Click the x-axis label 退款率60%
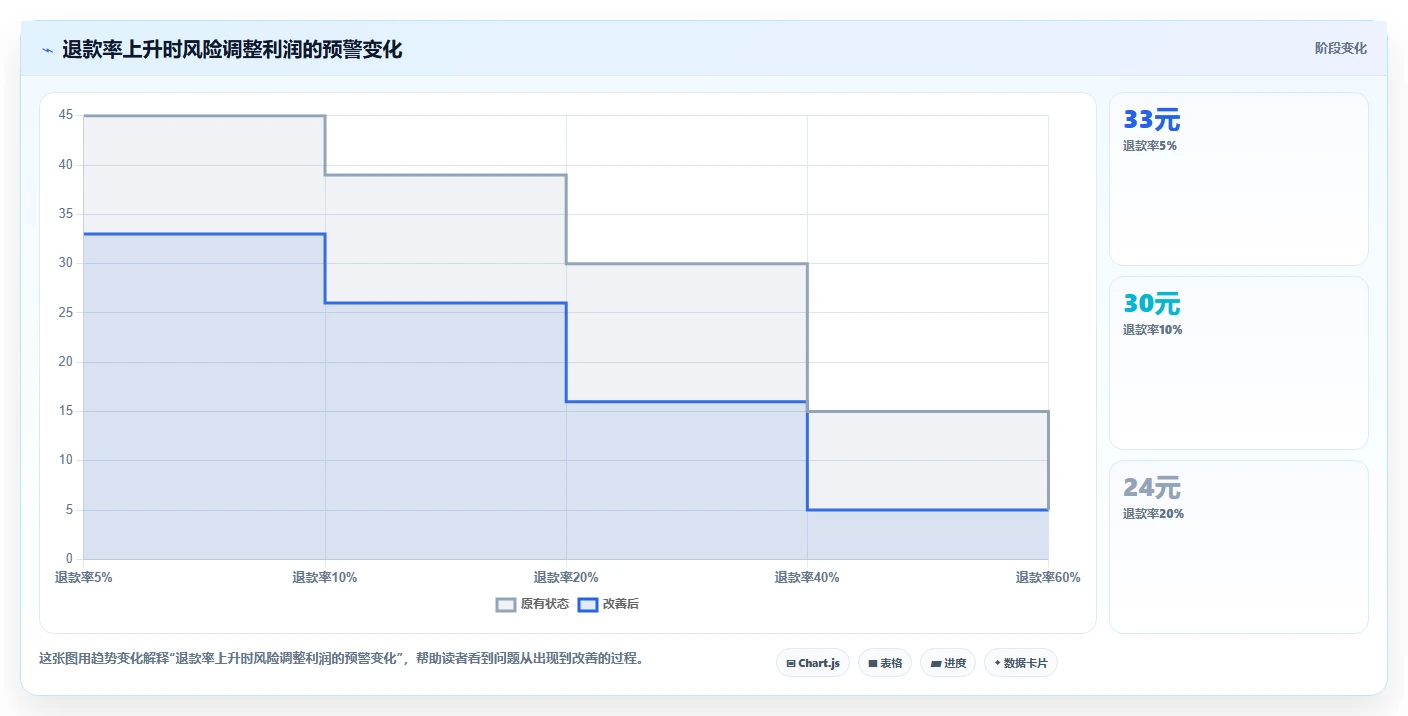Screen dimensions: 1408x716 (x=1048, y=577)
